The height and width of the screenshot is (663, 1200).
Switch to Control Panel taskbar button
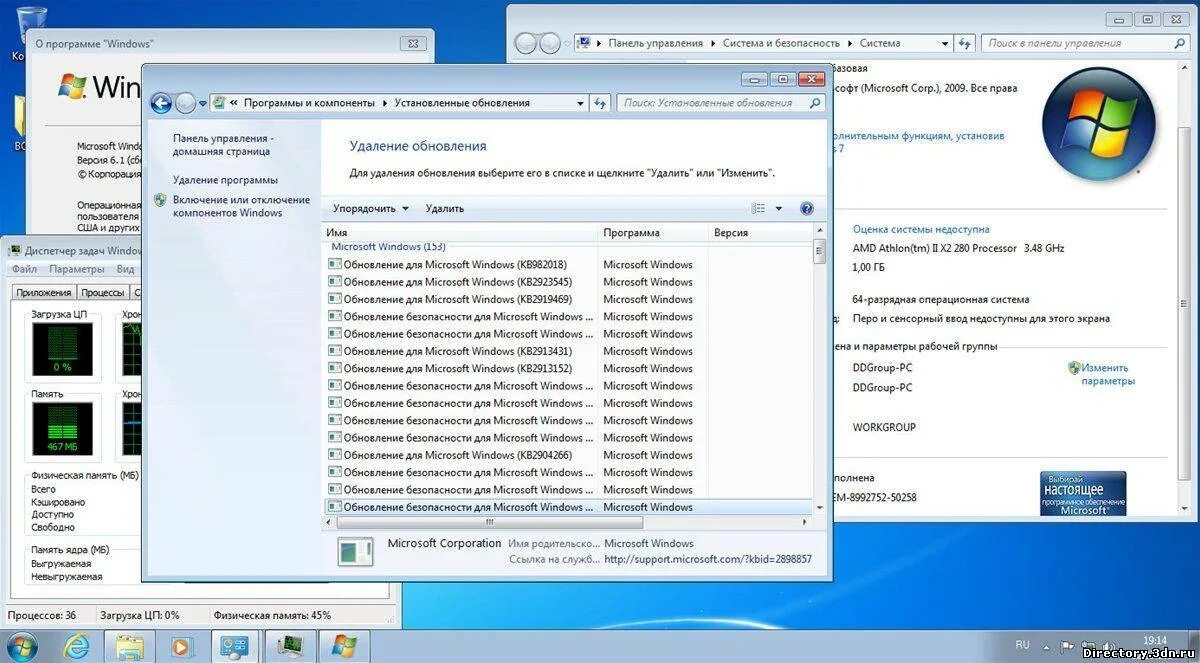coord(234,646)
